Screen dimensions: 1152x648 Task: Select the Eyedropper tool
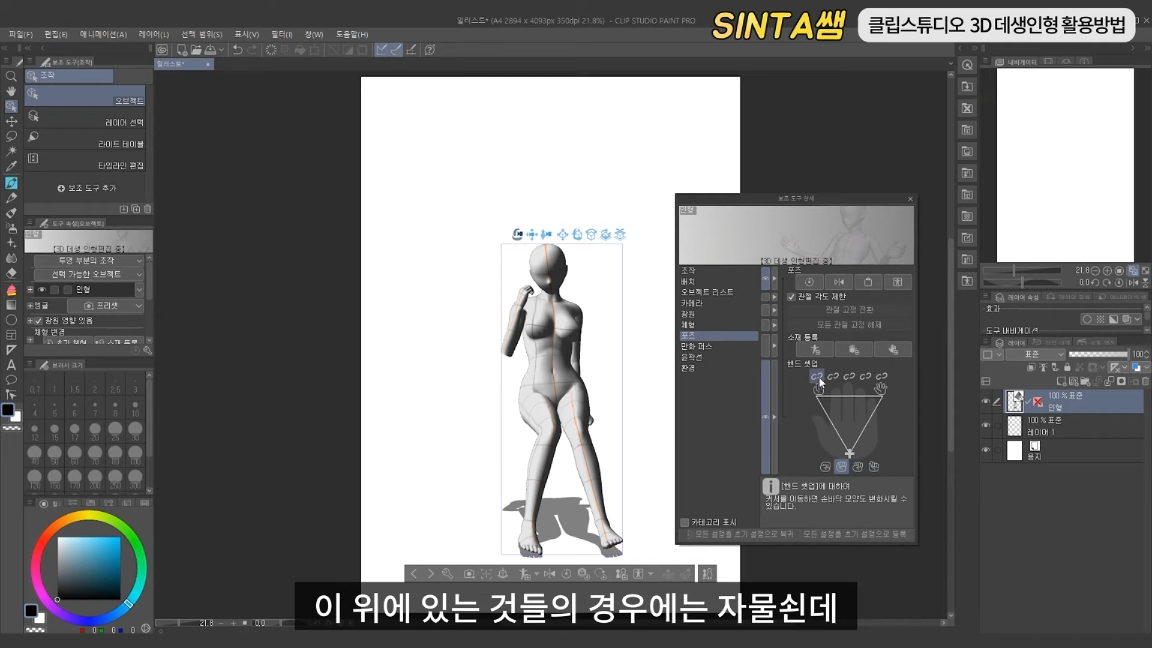pos(11,167)
